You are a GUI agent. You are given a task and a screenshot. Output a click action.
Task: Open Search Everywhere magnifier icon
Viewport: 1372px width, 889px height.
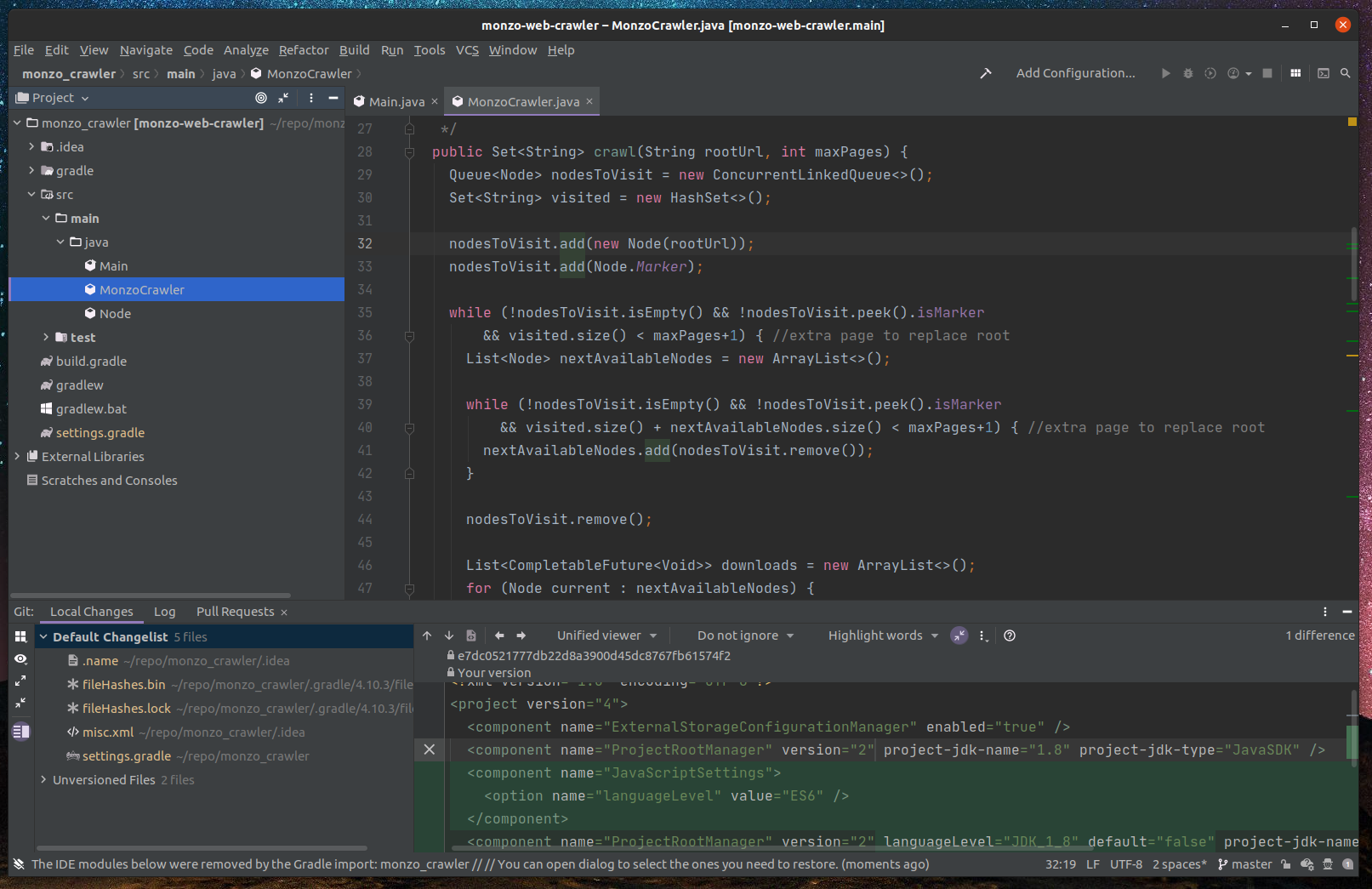(x=1346, y=73)
